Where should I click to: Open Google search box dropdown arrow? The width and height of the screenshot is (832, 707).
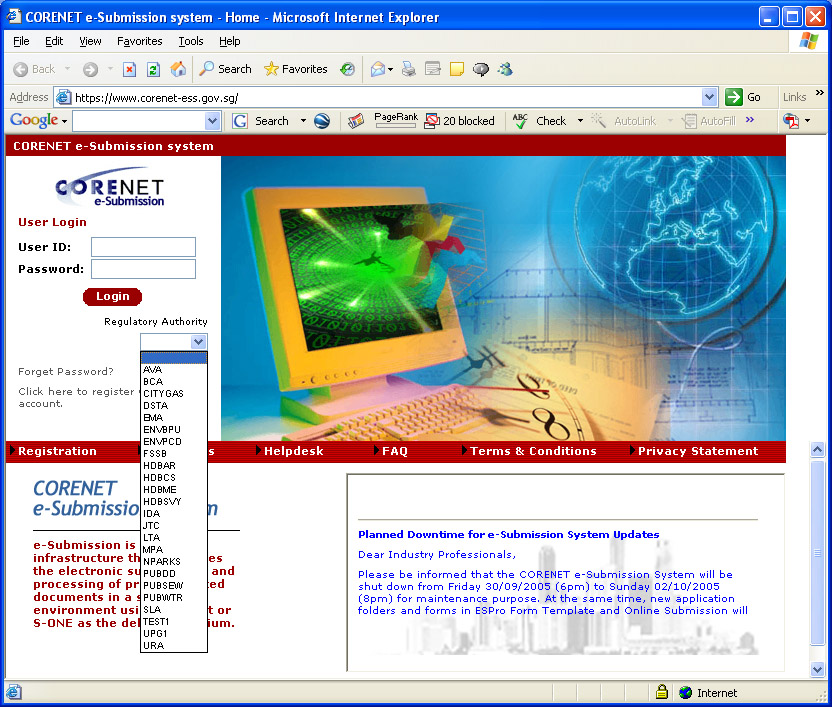[212, 121]
